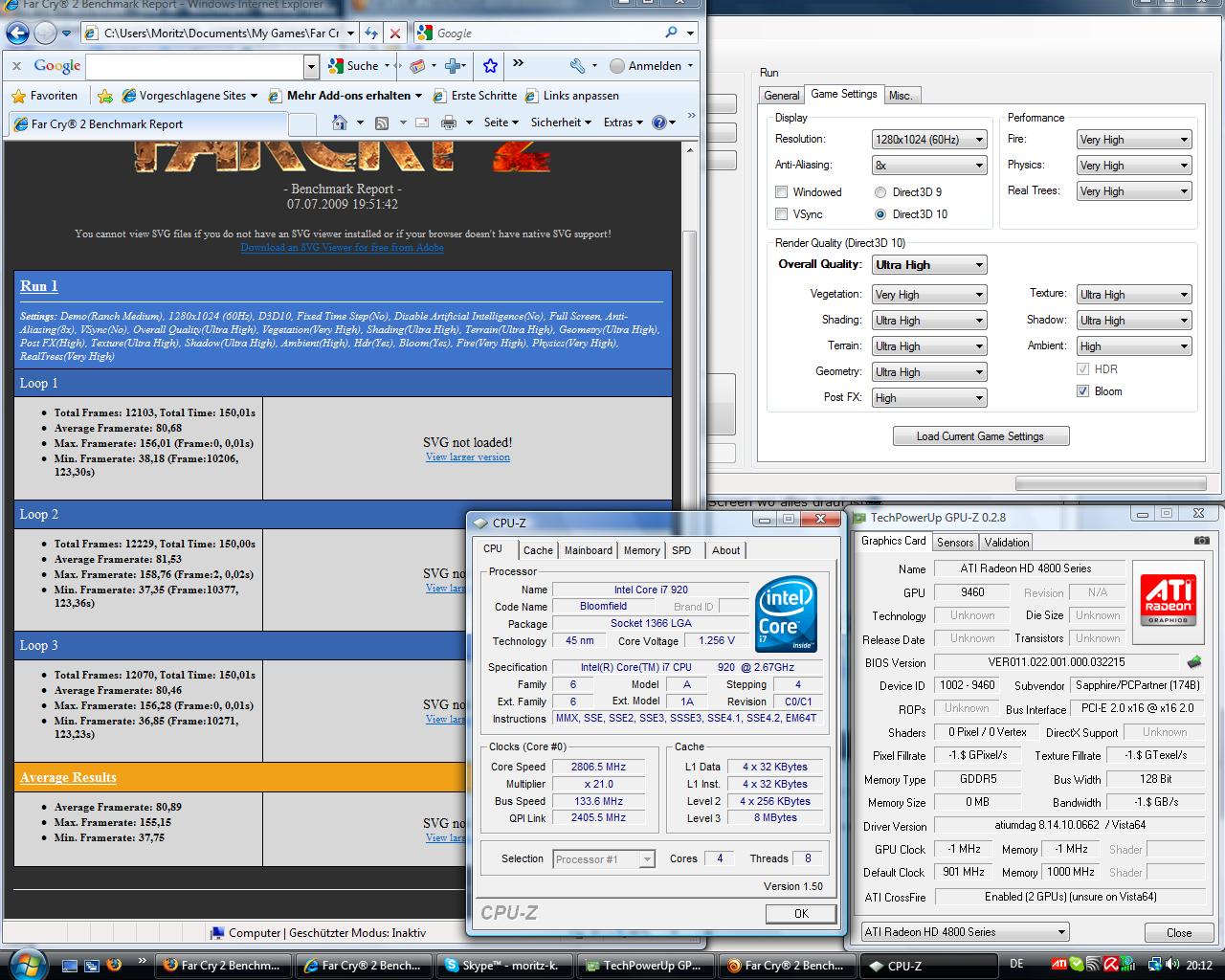Open TechPowerUp GPU-Z from the taskbar

coord(647,966)
